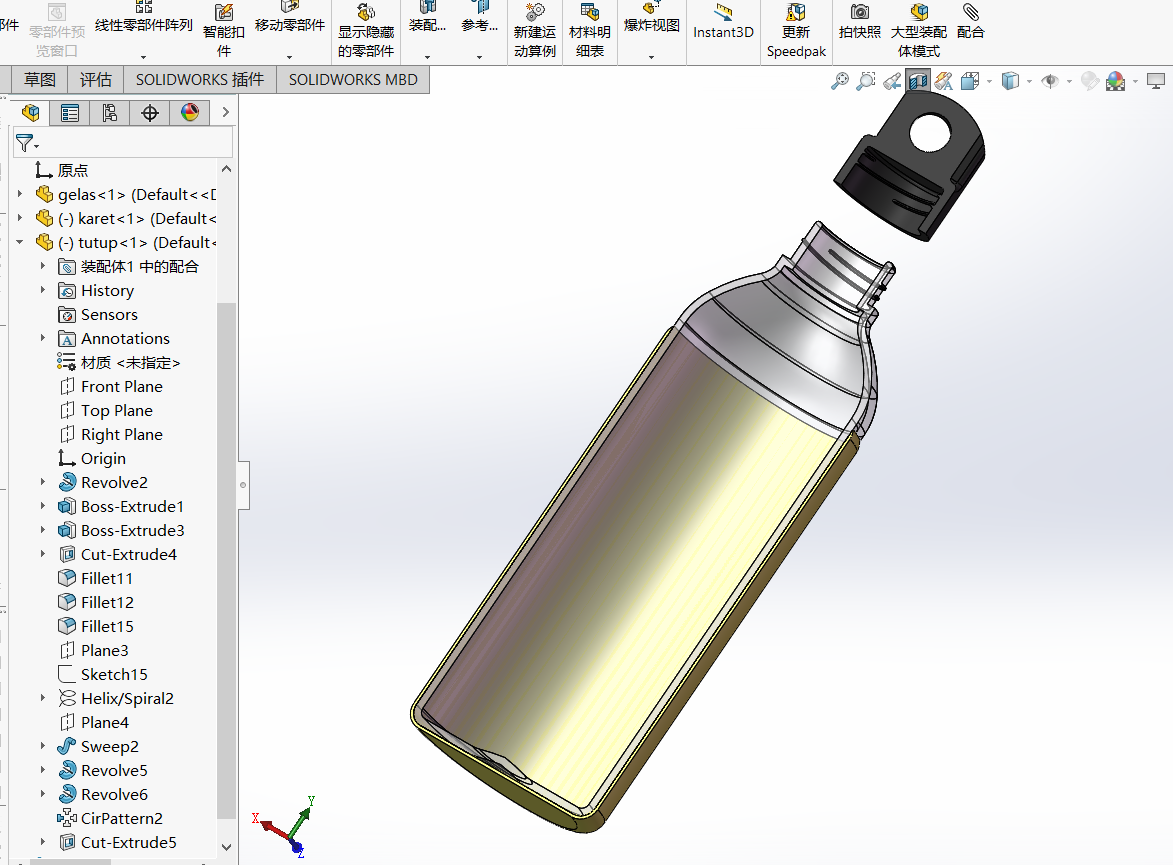Select the CirPattern2 feature

(111, 818)
